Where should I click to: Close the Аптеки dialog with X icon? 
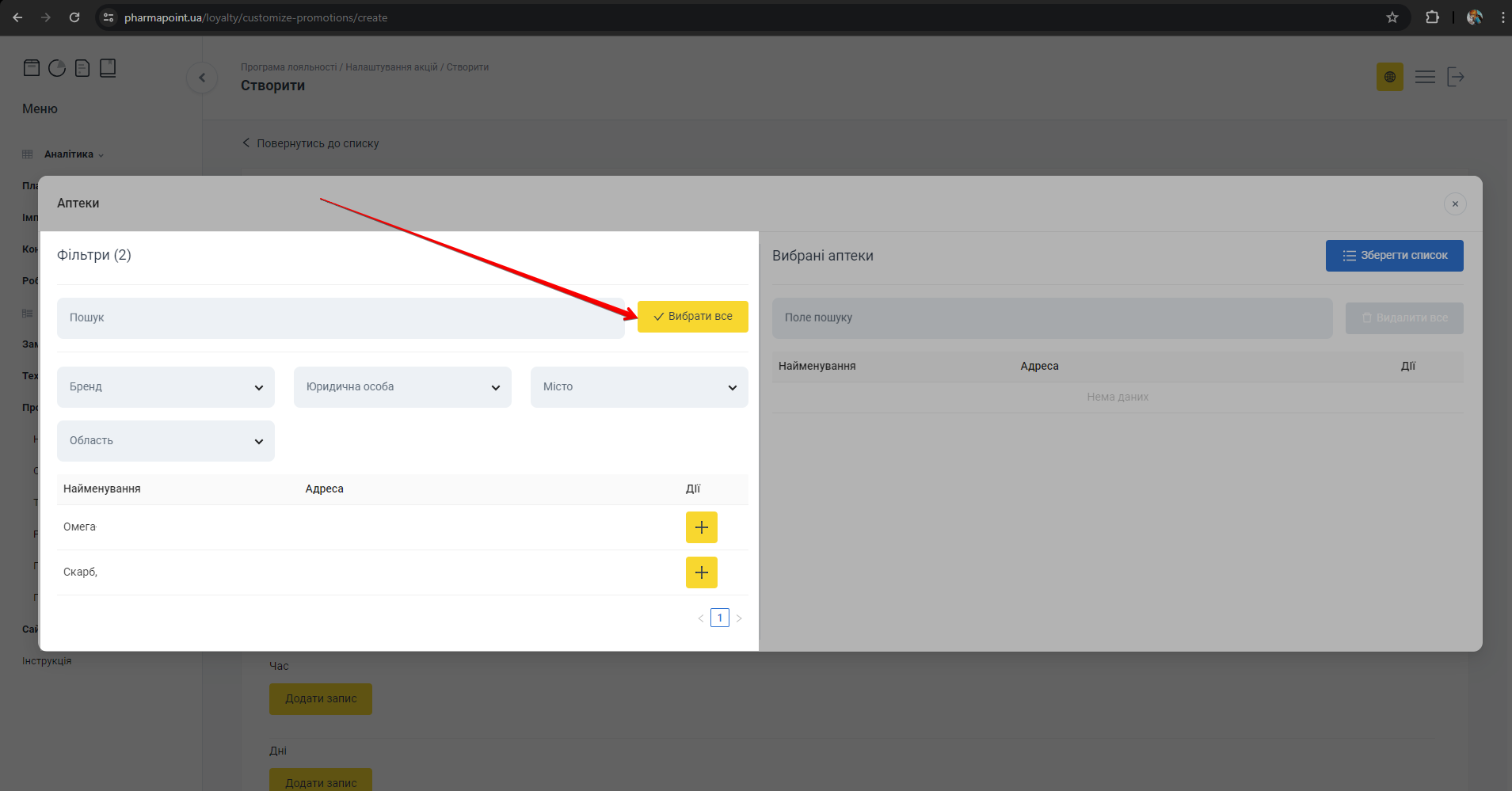coord(1455,203)
